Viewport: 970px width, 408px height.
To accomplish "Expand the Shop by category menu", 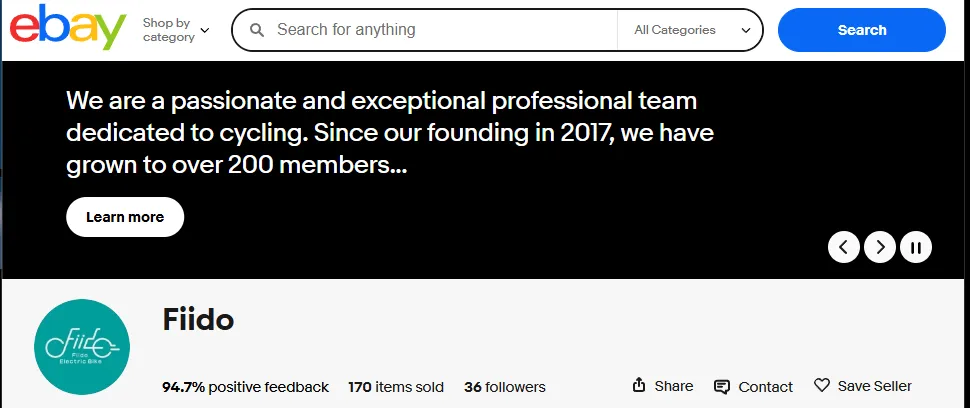I will 176,30.
